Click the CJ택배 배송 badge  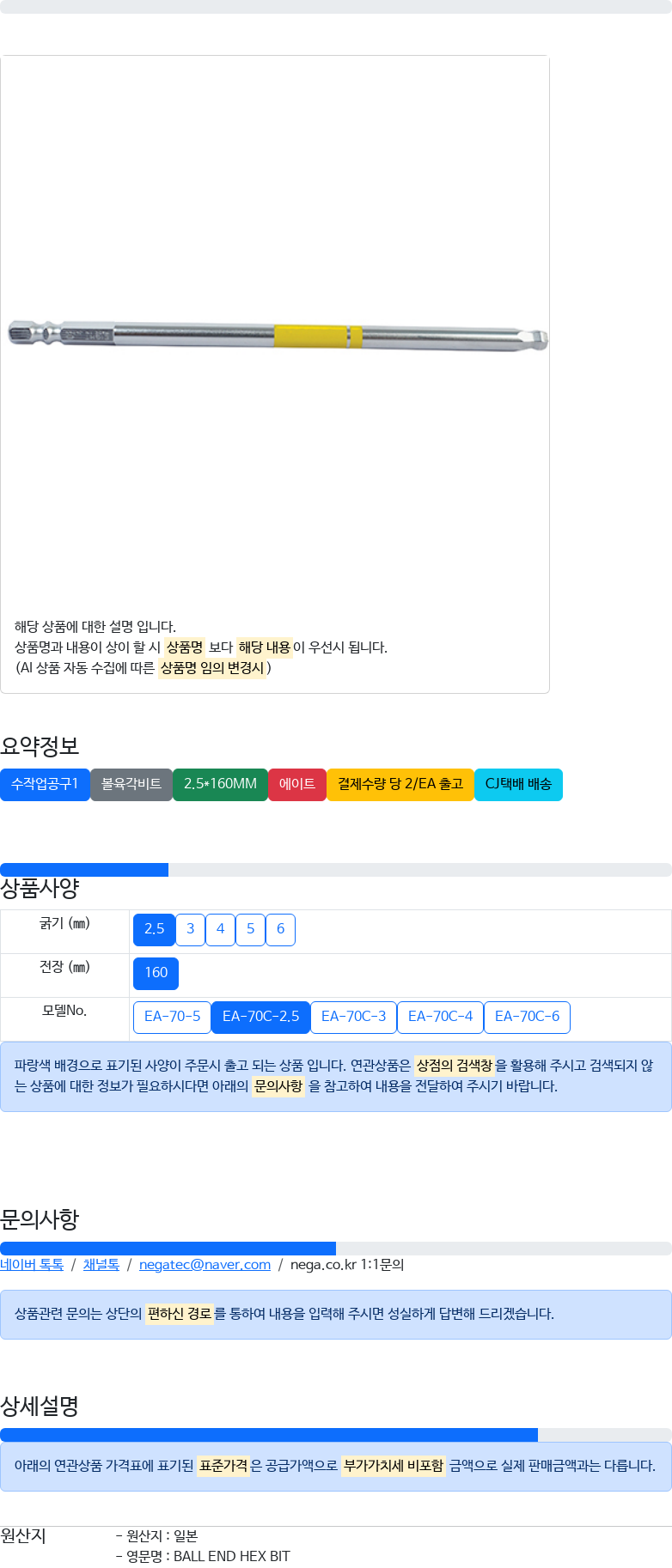(518, 785)
